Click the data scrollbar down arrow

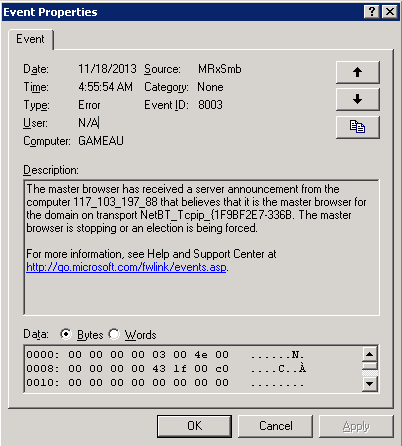tap(370, 384)
